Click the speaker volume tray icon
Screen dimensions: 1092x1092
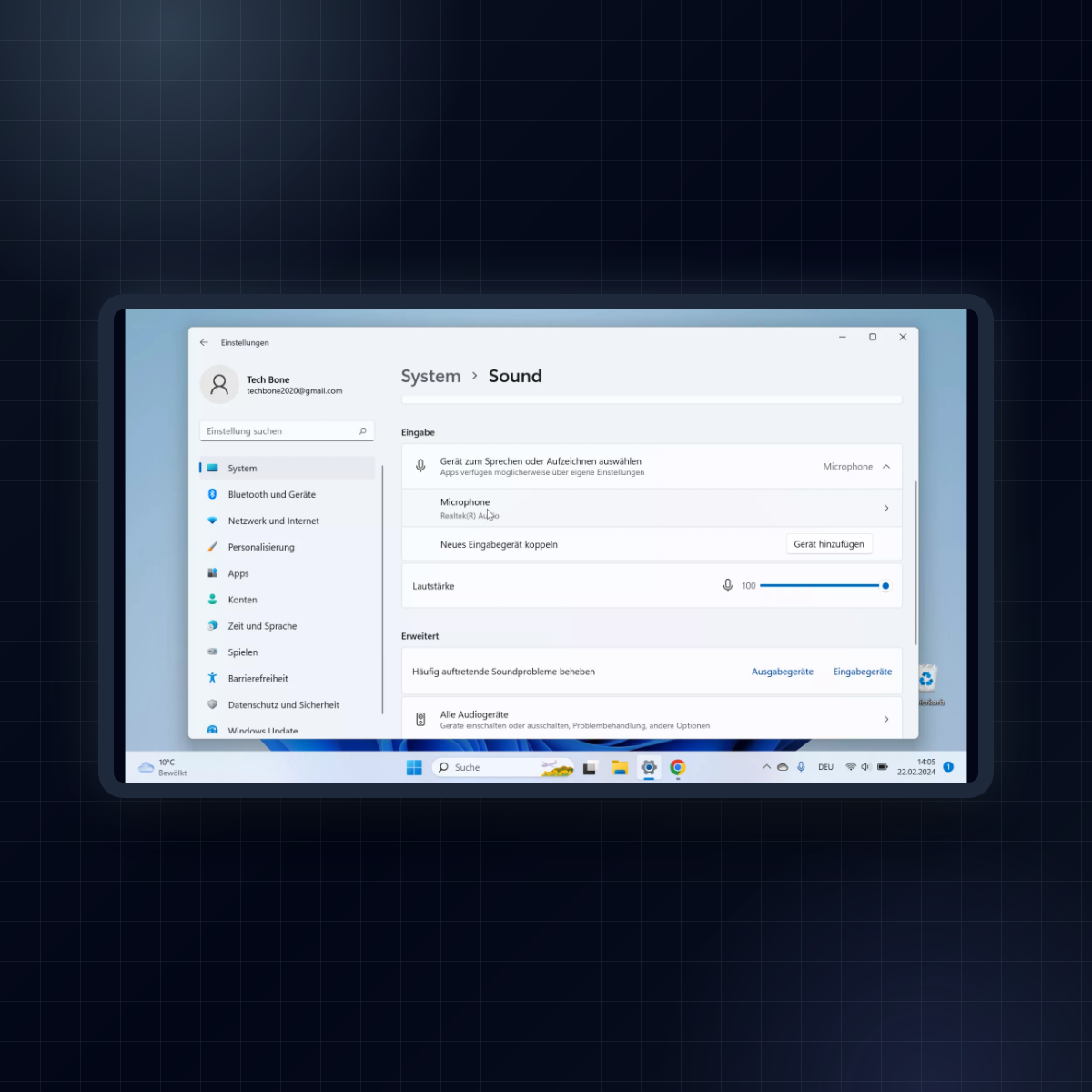point(866,767)
